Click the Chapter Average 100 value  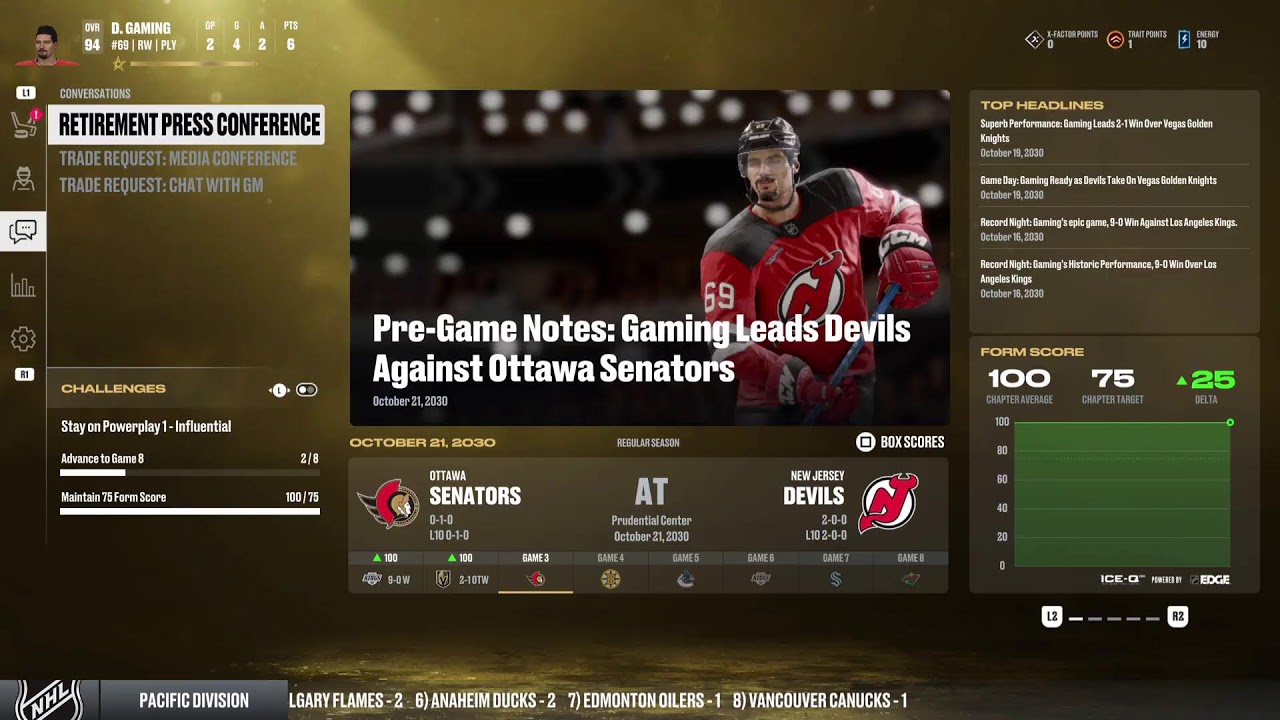pos(1019,379)
